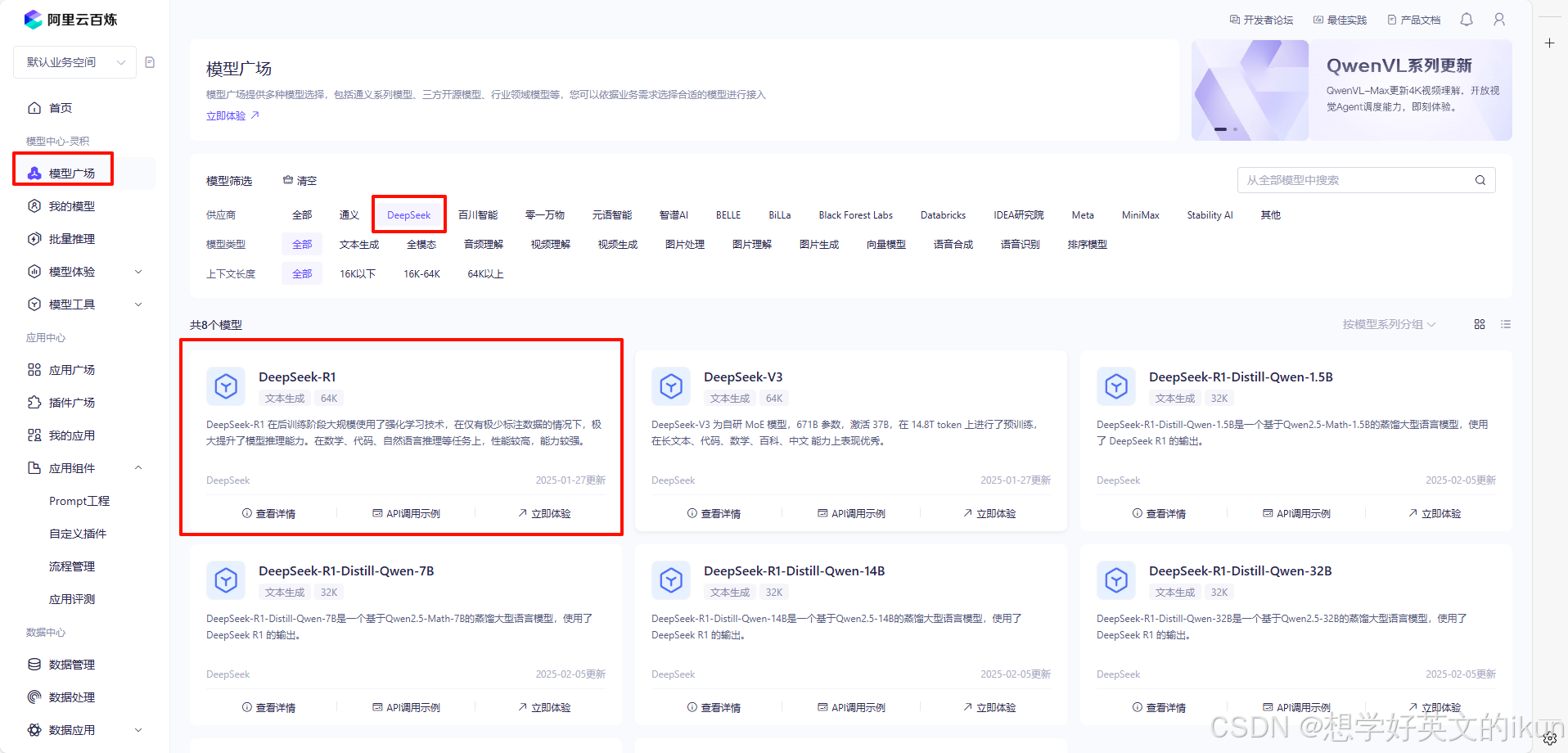
Task: Open the settings gear at bottom right
Action: 1550,738
